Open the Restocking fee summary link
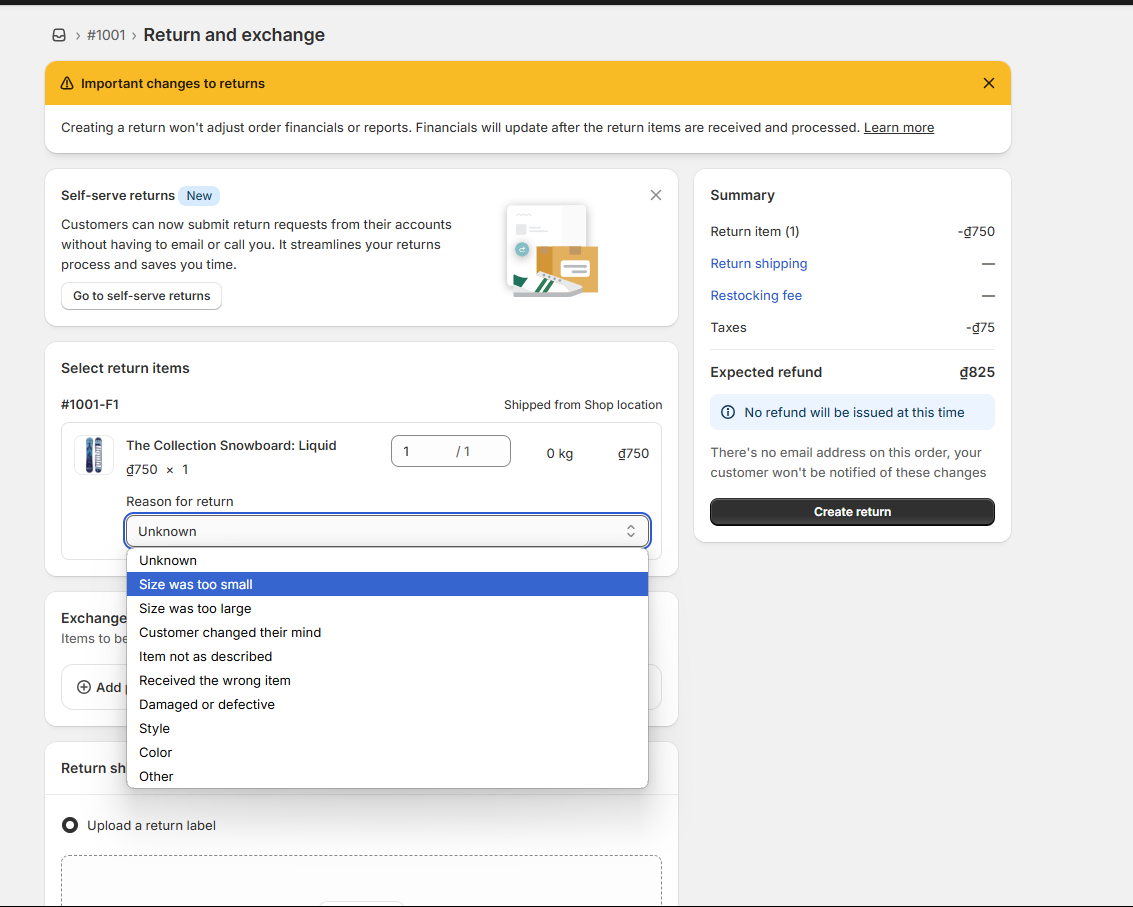This screenshot has width=1133, height=907. coord(756,295)
